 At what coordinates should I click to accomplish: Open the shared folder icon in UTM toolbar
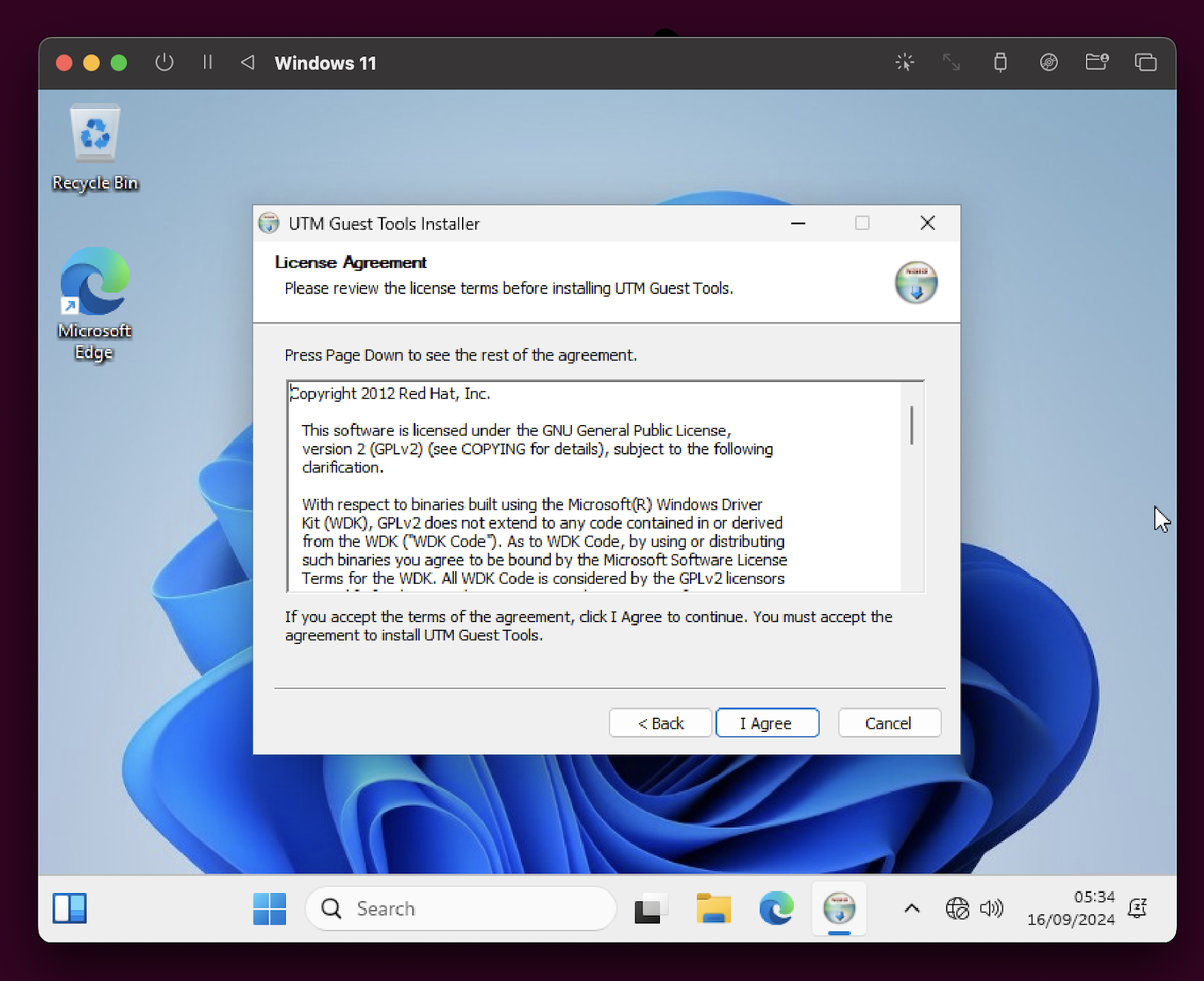click(x=1097, y=62)
